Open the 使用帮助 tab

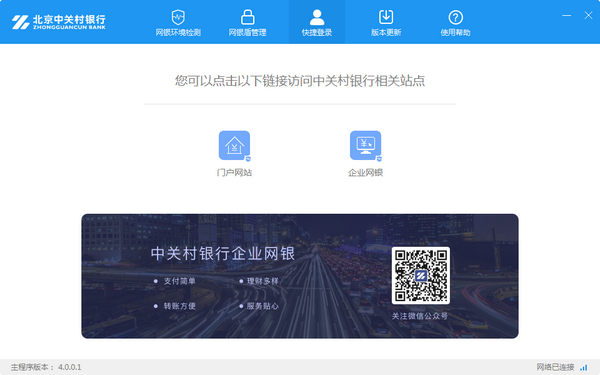tap(455, 23)
